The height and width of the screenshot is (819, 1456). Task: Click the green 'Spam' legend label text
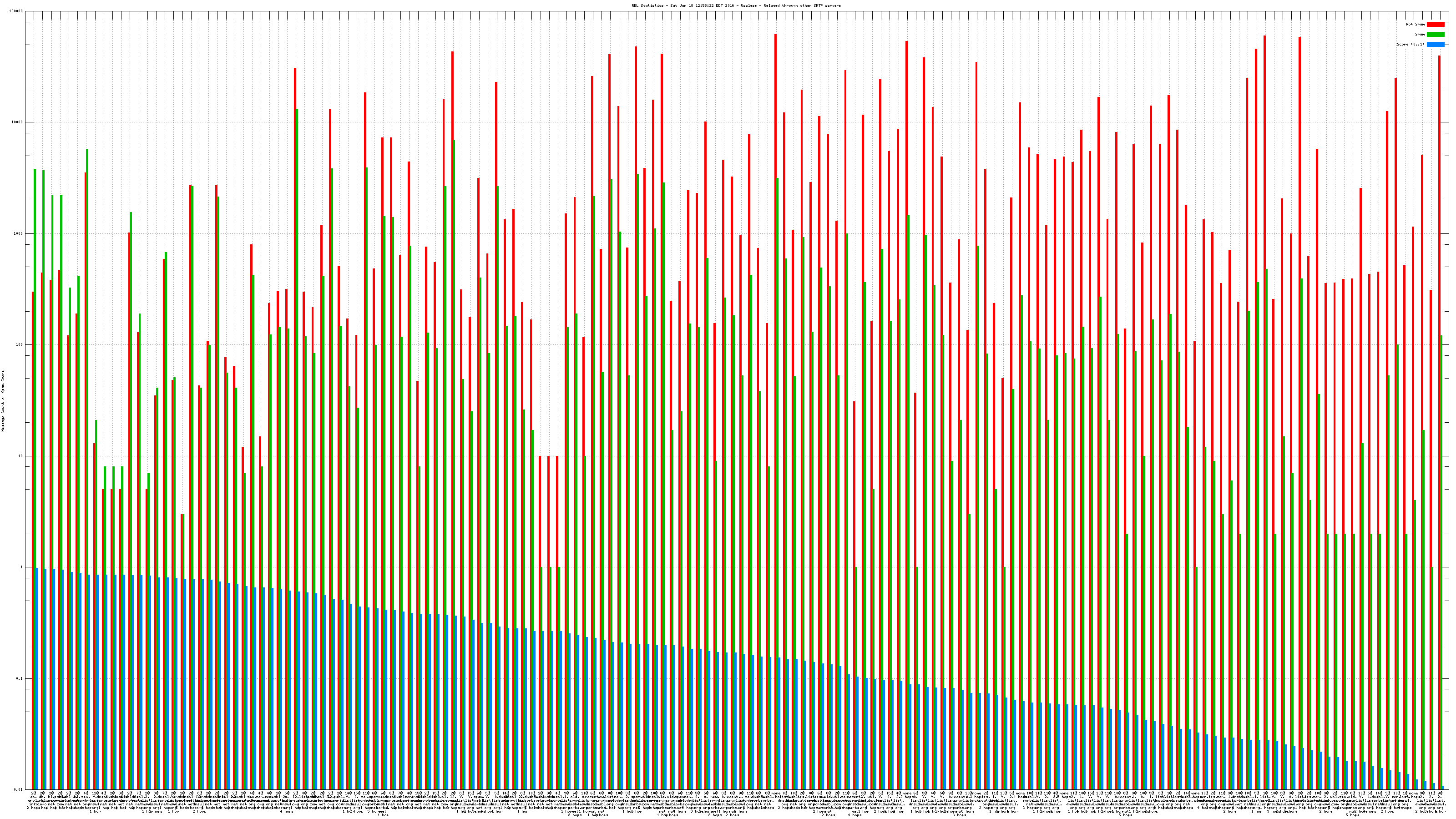tap(1420, 35)
